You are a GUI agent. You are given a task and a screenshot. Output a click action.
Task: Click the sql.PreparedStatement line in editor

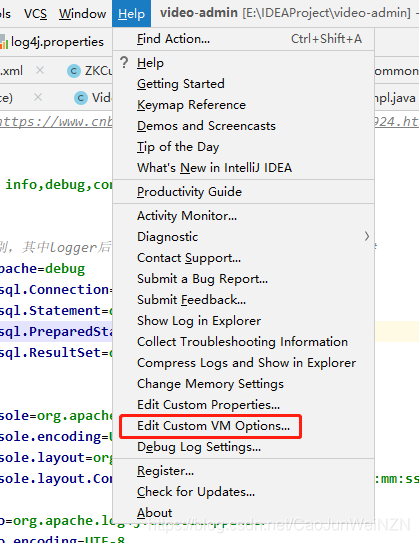[x=56, y=331]
